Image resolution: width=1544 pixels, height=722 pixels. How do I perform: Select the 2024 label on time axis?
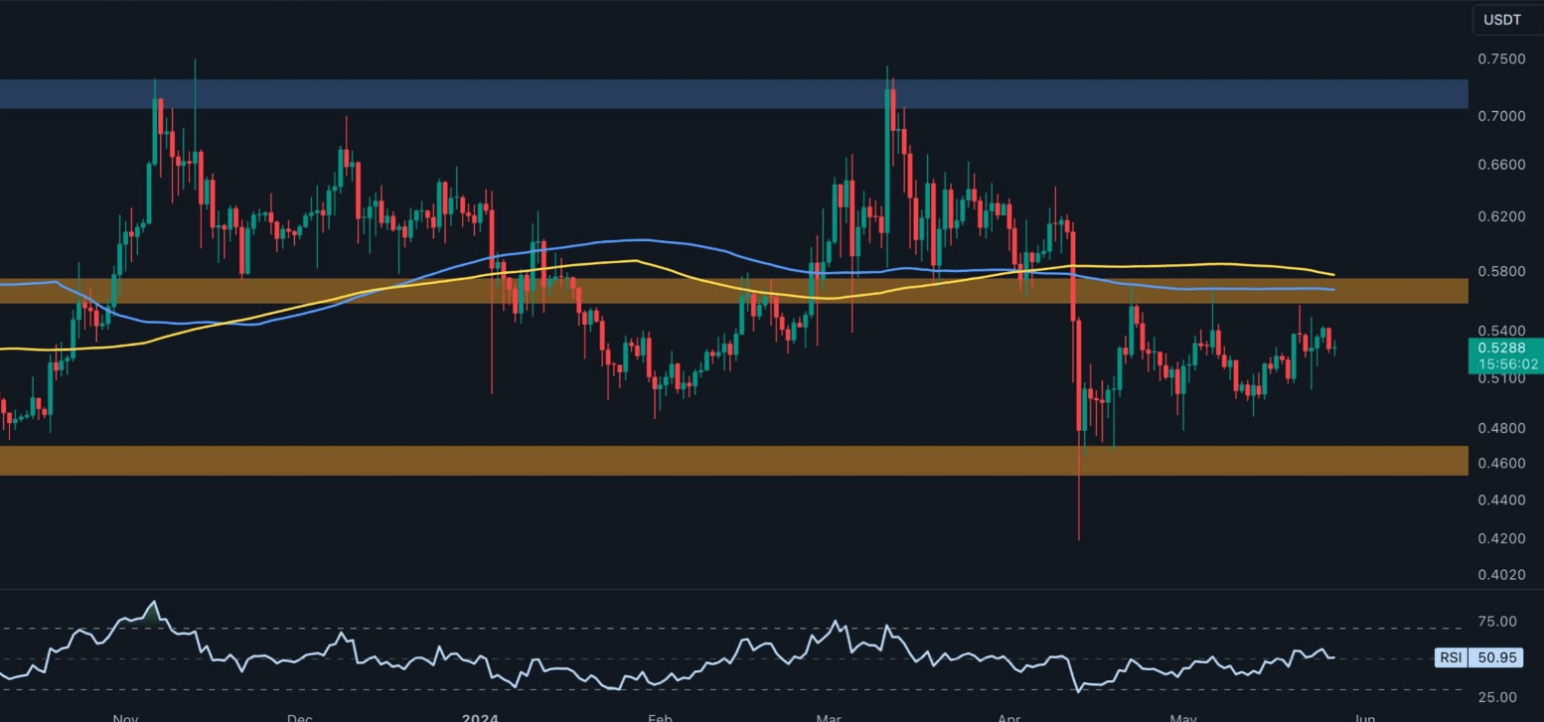point(478,717)
